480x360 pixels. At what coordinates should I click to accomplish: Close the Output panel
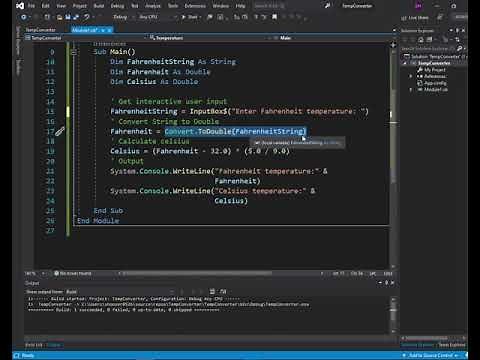tap(393, 283)
